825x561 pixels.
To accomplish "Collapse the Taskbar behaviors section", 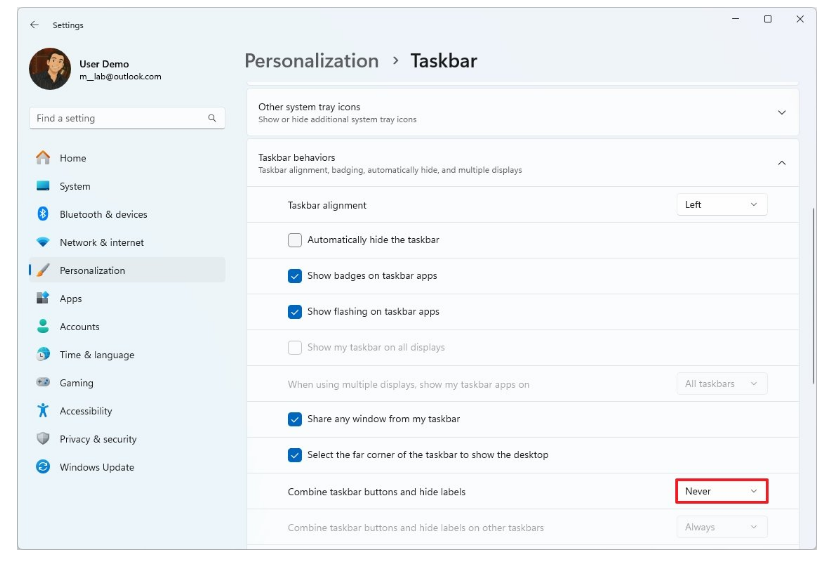I will [782, 163].
